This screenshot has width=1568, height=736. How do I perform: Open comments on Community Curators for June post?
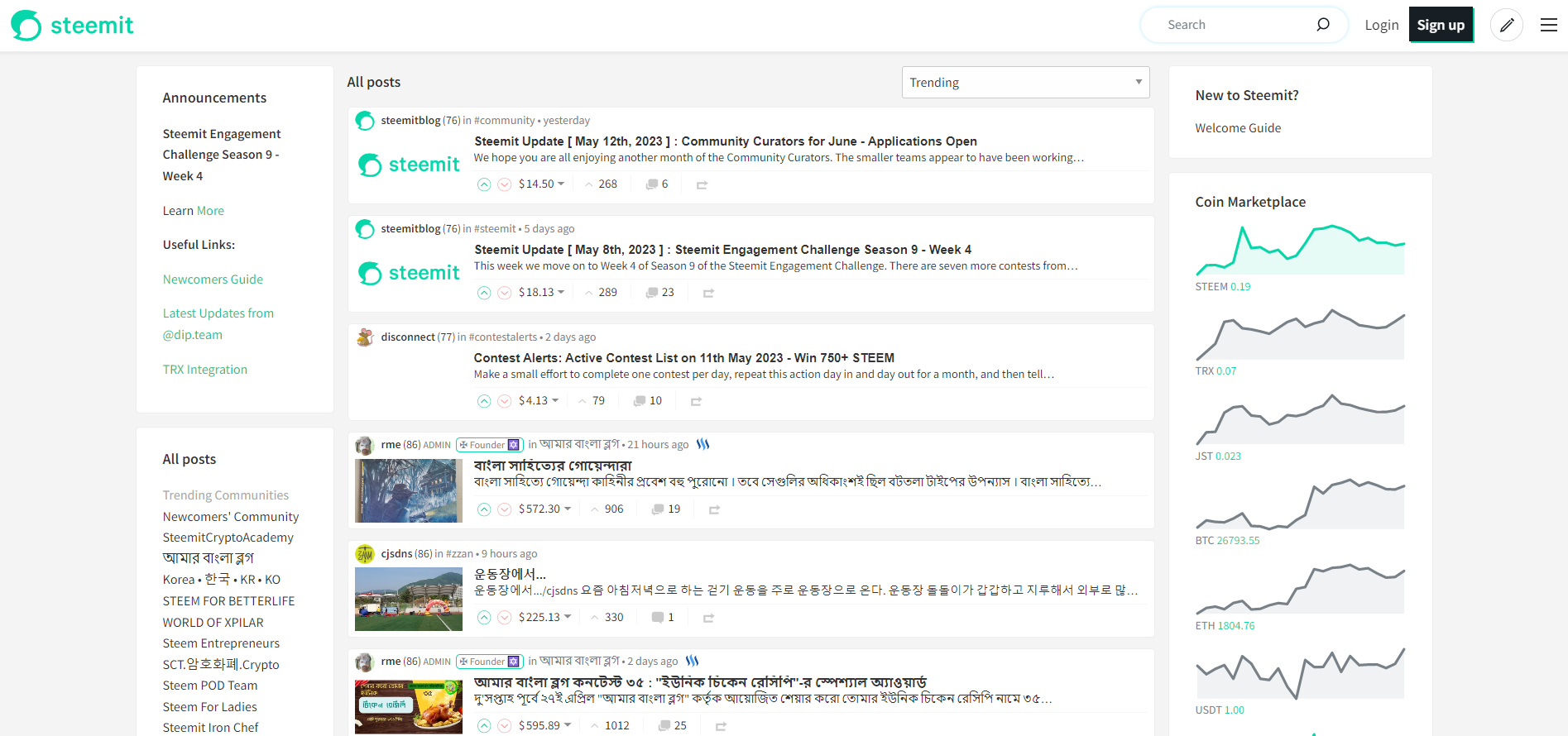pyautogui.click(x=657, y=184)
